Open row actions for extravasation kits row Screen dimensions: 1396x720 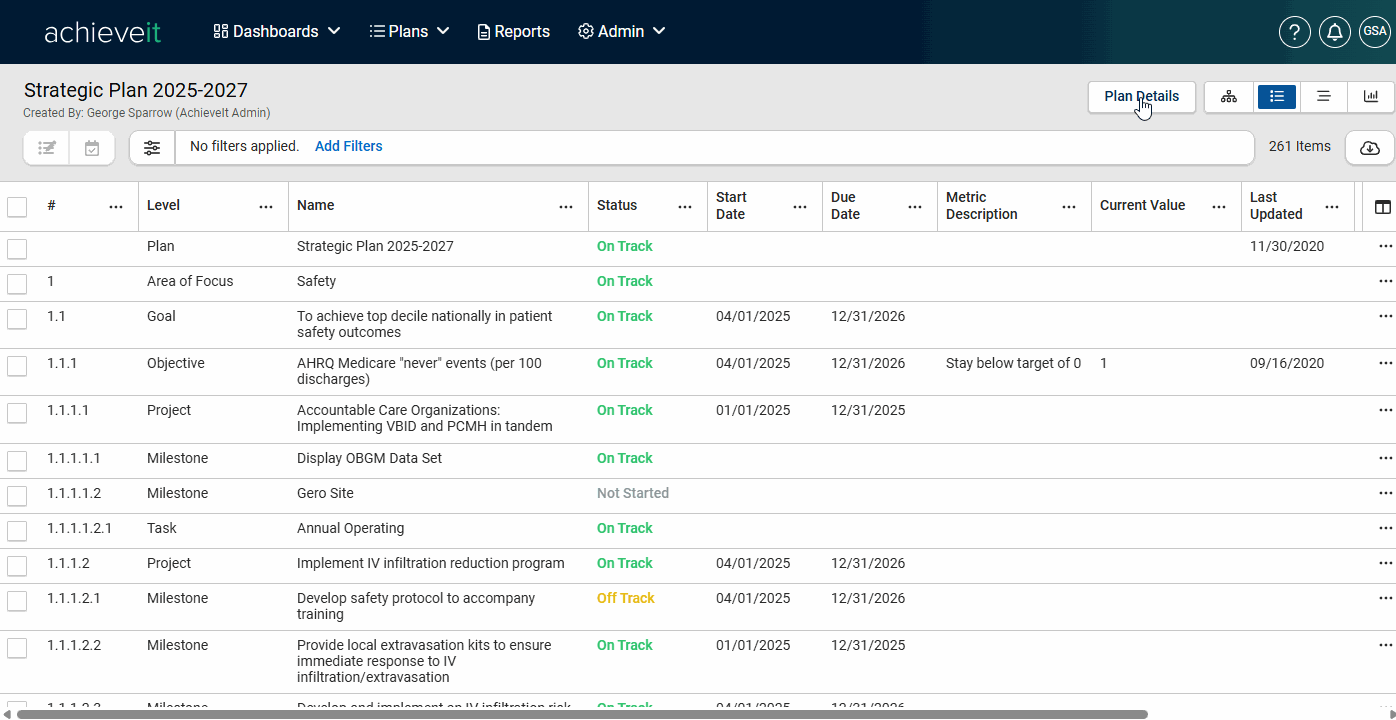point(1385,645)
